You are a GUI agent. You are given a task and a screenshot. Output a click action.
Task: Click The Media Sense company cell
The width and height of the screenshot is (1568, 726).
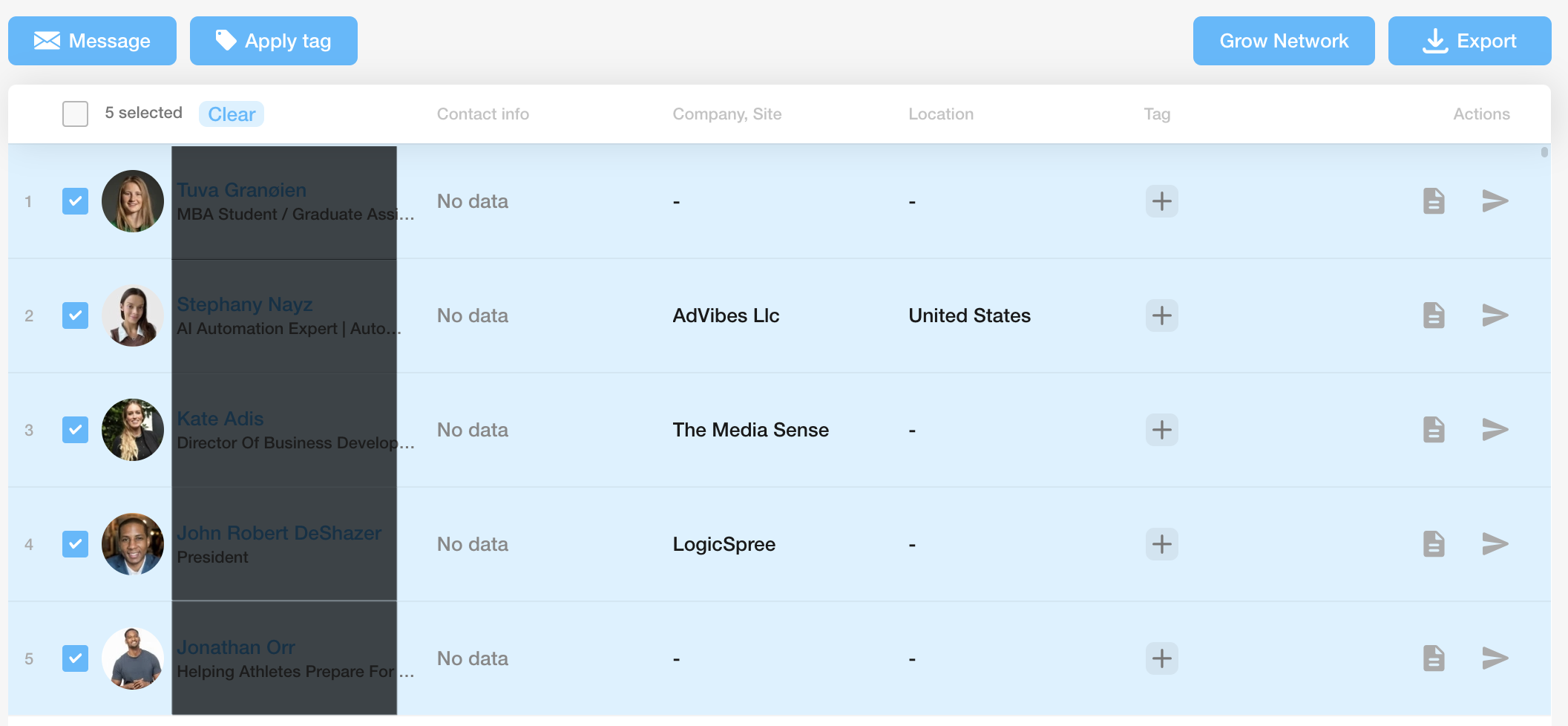click(750, 430)
